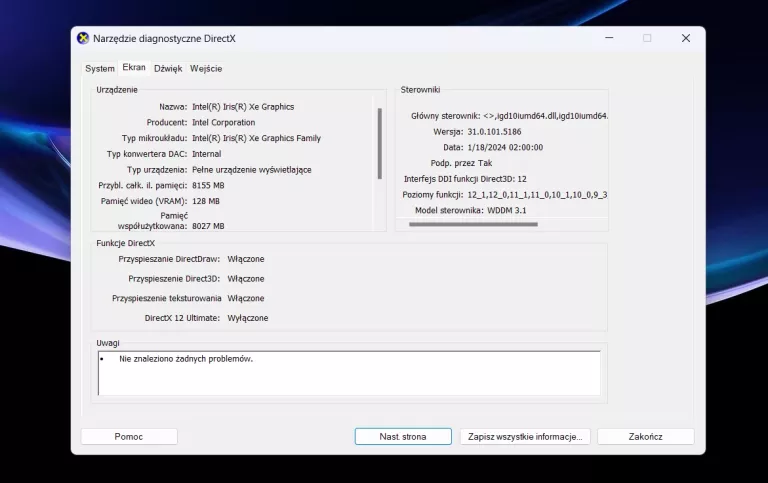Click the Urządzenie panel vertical scrollbar

coord(380,144)
